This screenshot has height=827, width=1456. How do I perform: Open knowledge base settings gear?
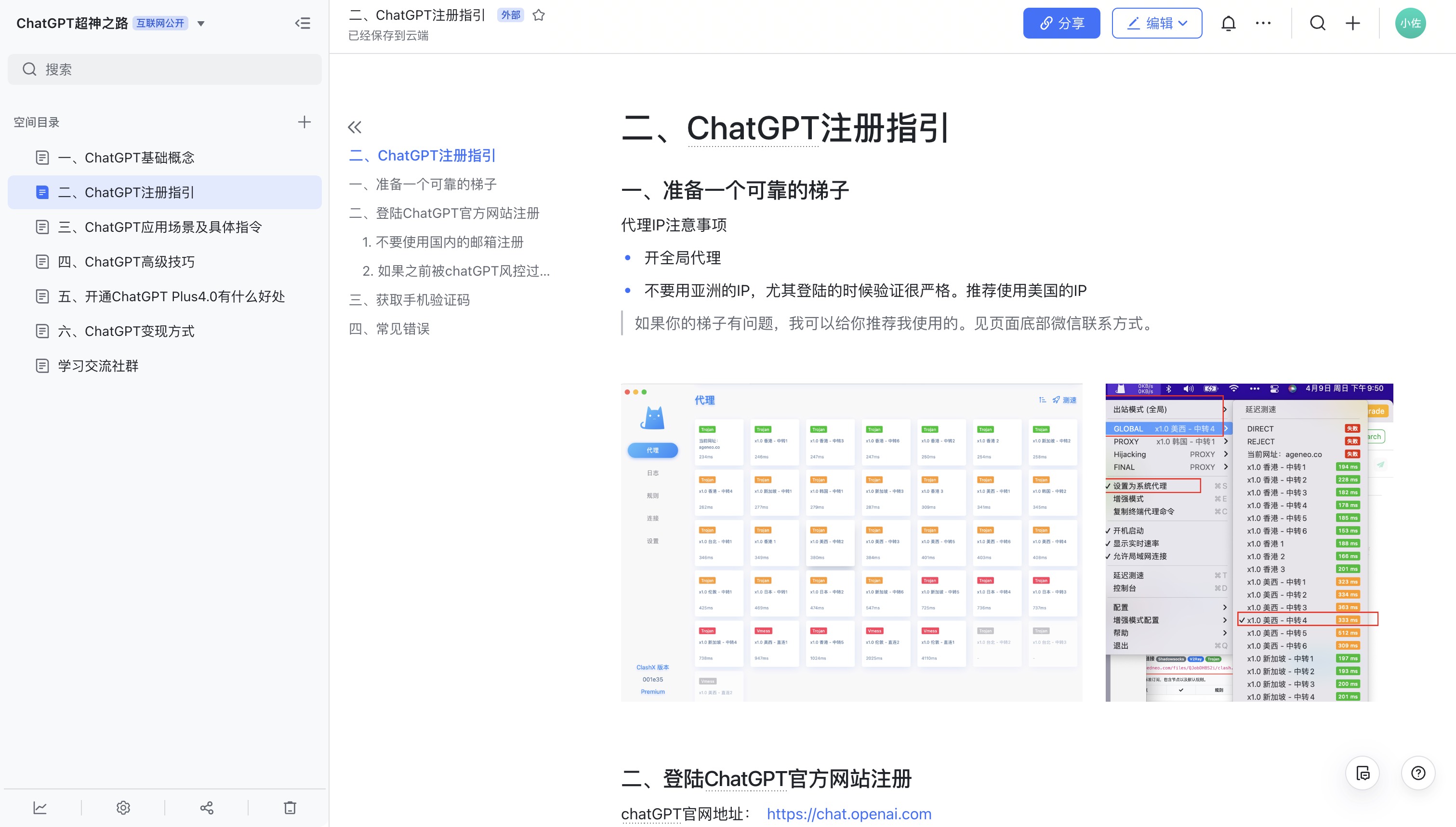click(x=123, y=807)
